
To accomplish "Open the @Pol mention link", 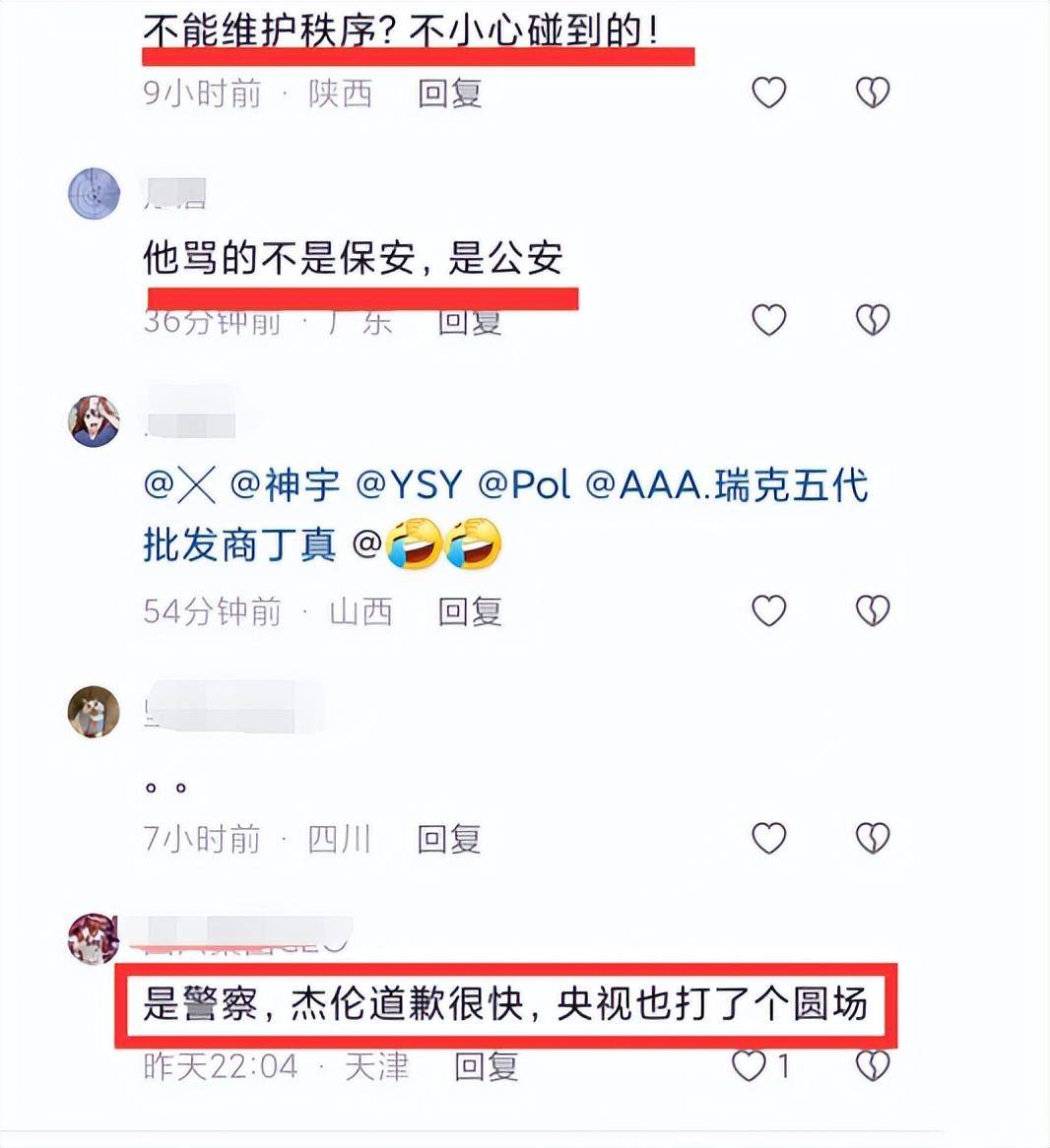I will (524, 485).
